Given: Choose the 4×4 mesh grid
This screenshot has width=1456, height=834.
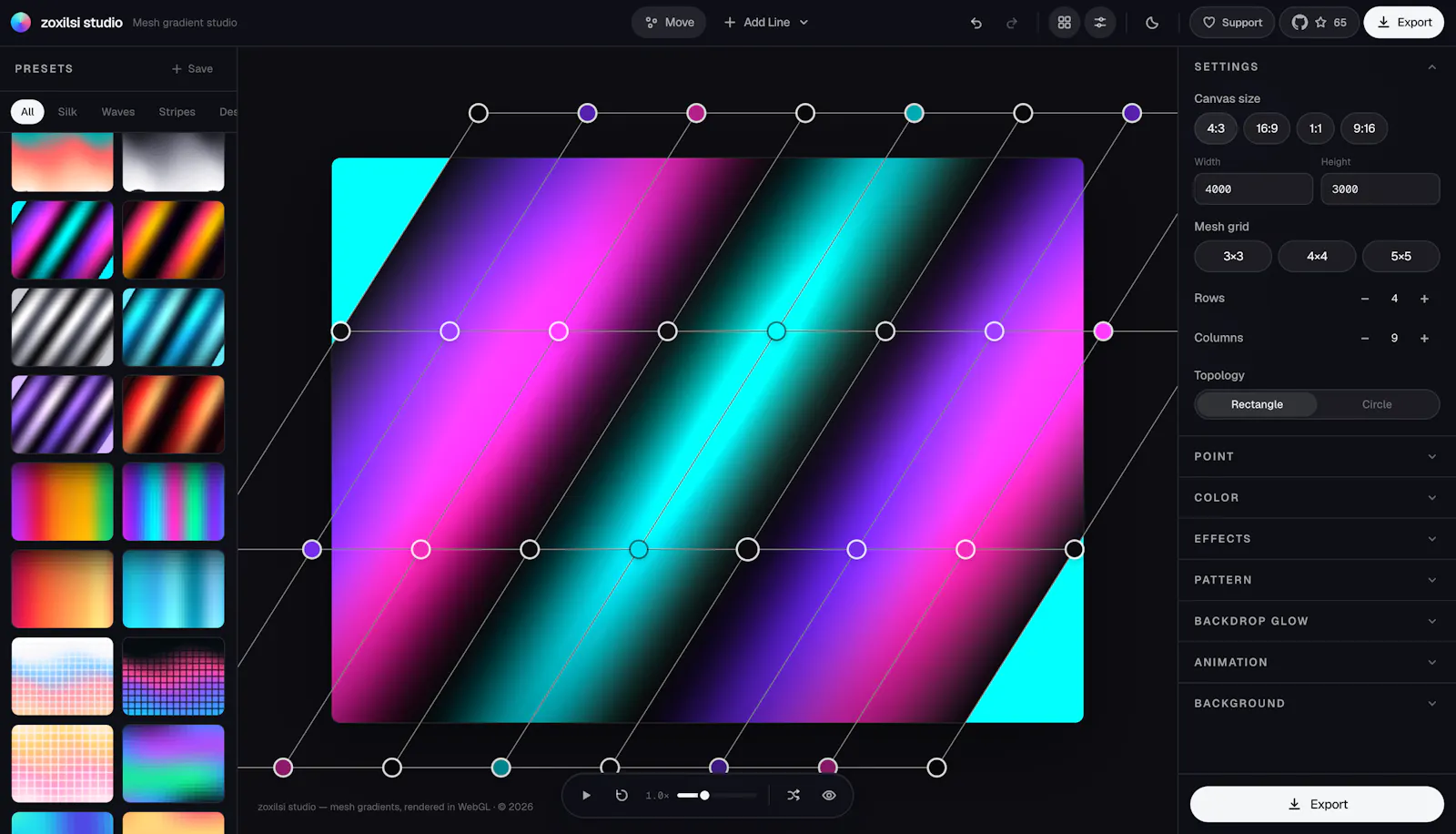Looking at the screenshot, I should [1317, 256].
